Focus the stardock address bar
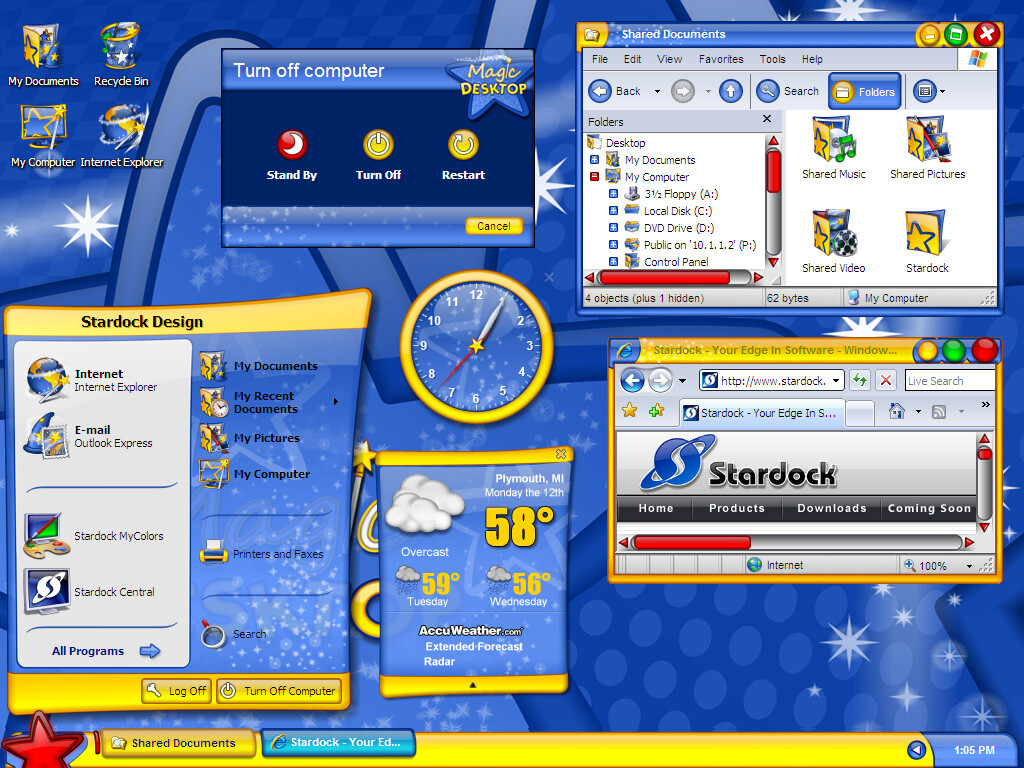 coord(773,380)
